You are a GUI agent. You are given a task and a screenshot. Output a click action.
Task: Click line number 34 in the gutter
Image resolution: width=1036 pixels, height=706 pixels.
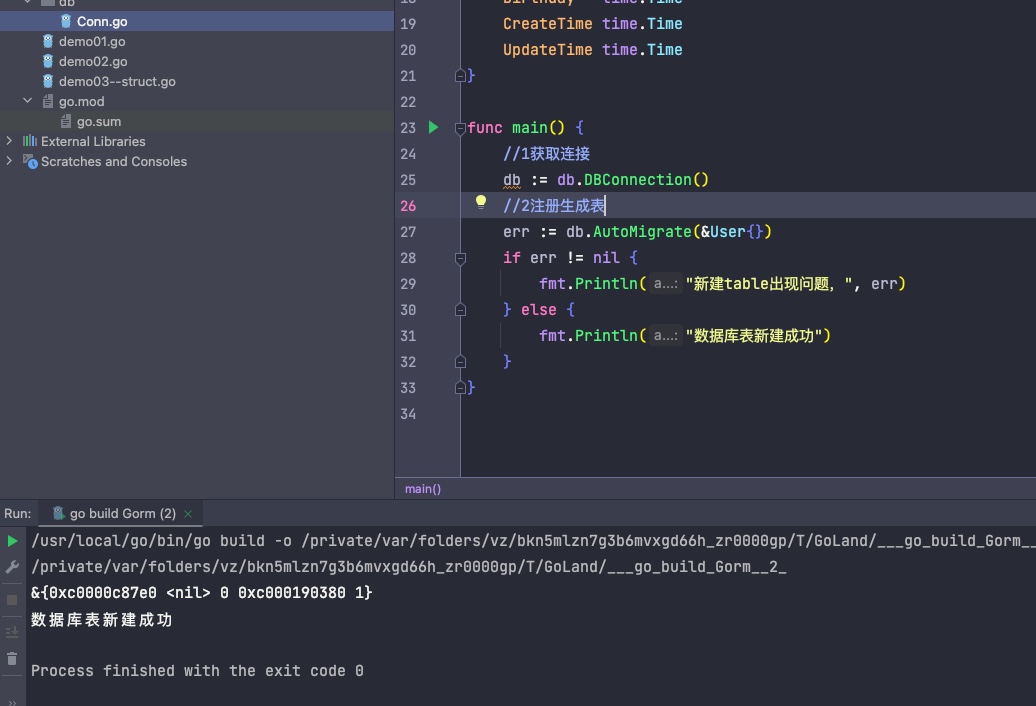click(x=408, y=414)
